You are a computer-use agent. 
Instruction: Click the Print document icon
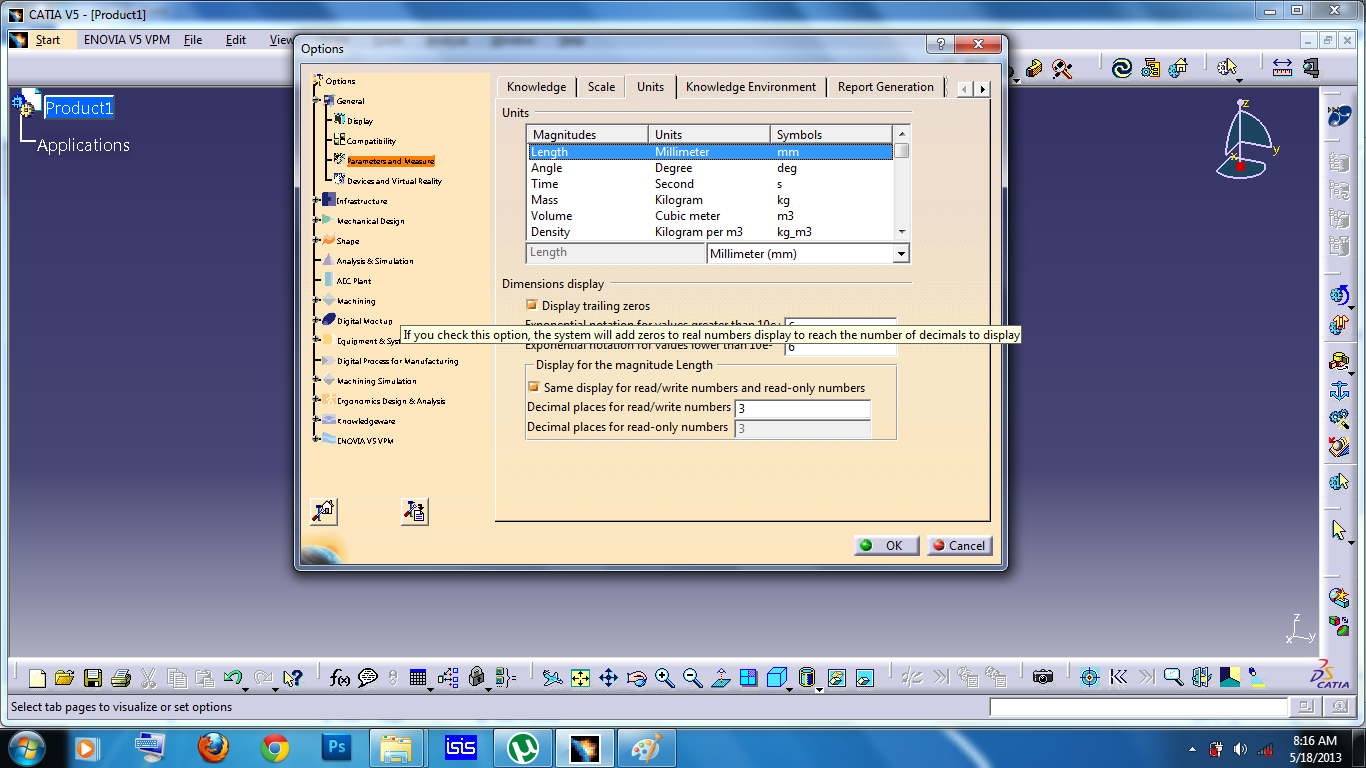tap(120, 677)
